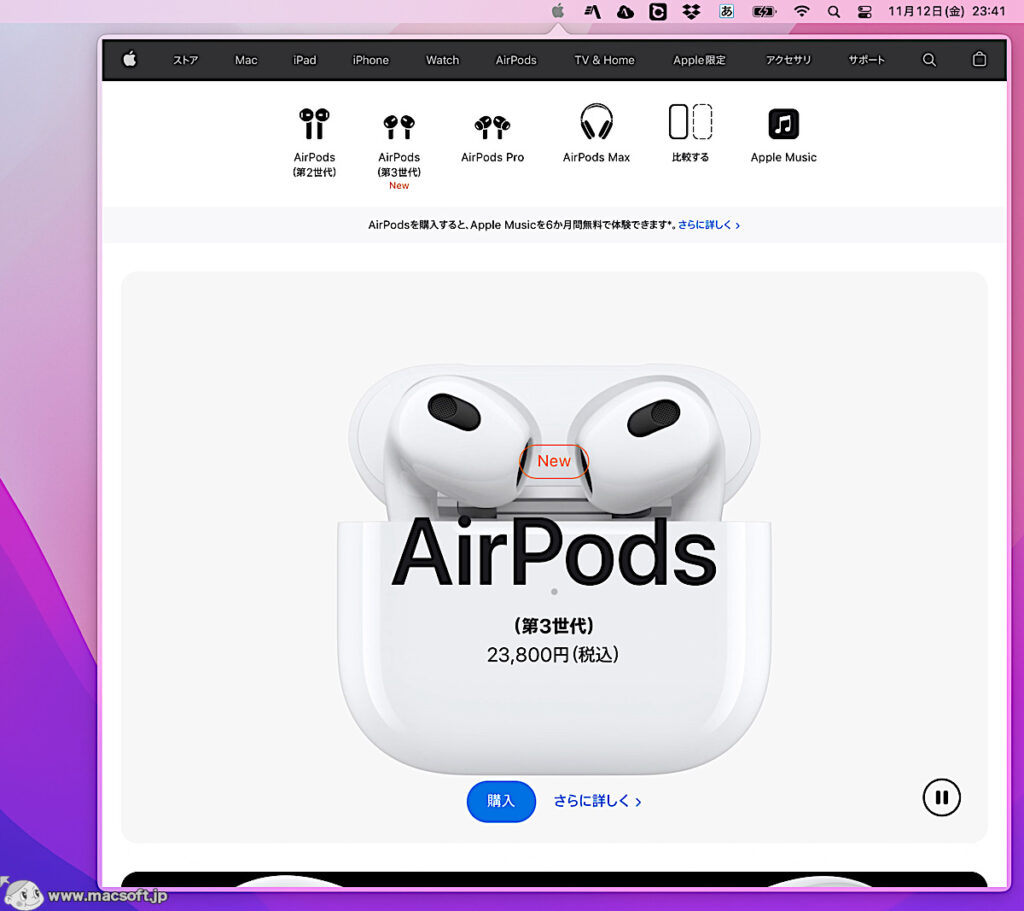Pause the AirPods hero animation
This screenshot has width=1024, height=911.
(x=941, y=797)
